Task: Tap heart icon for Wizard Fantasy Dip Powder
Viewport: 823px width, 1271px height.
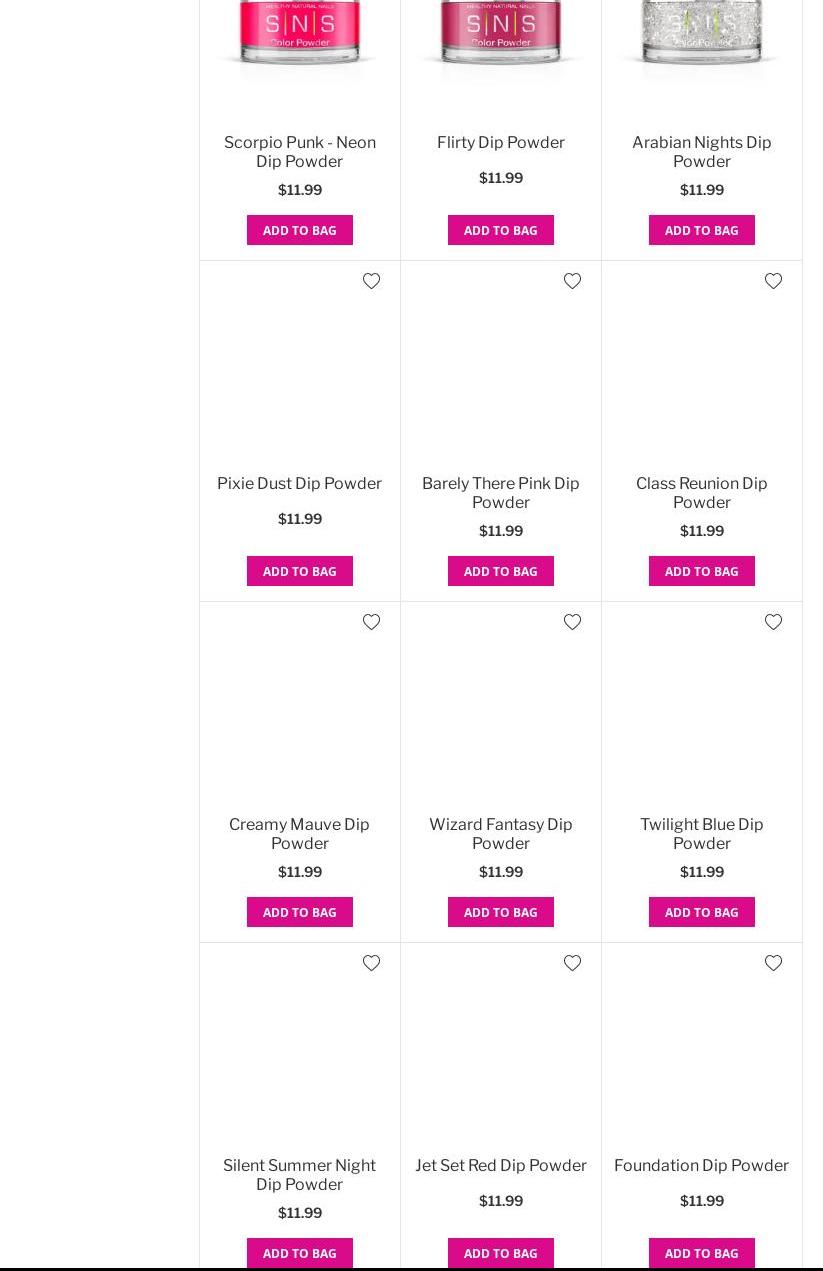Action: [x=572, y=622]
